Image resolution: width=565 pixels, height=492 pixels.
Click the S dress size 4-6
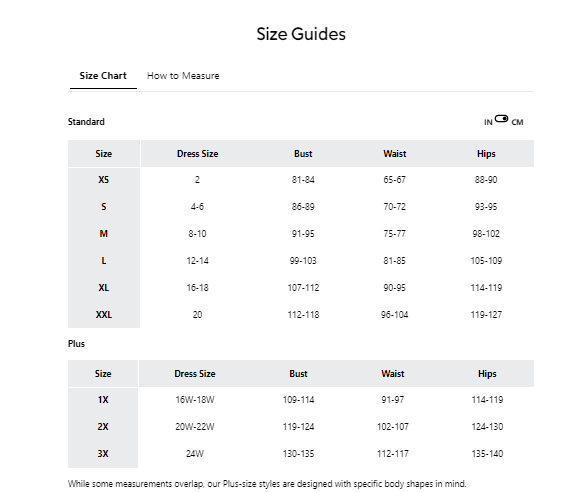(197, 207)
